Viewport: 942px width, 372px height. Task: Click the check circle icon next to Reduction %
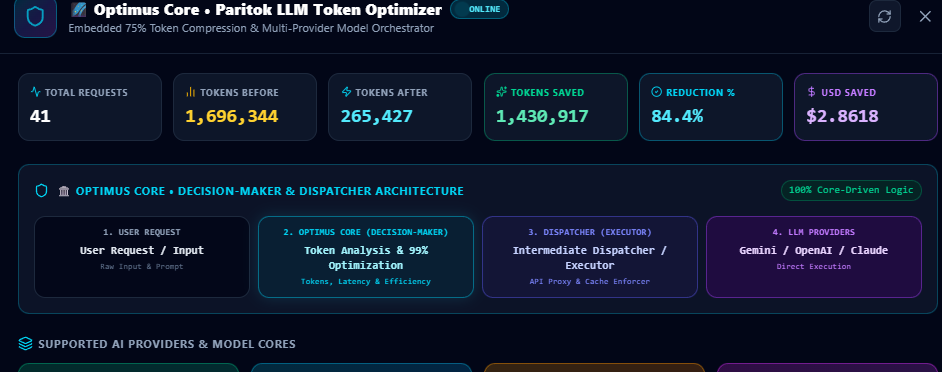(x=657, y=93)
